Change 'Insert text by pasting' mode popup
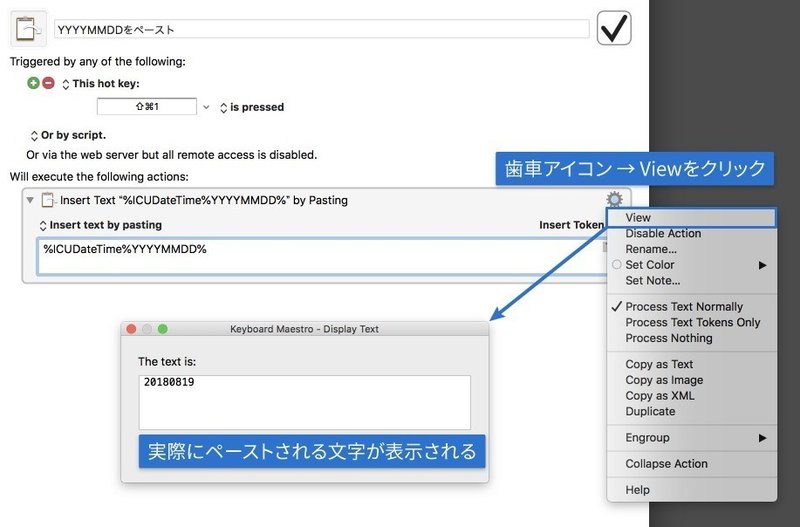The width and height of the screenshot is (800, 527). point(101,225)
